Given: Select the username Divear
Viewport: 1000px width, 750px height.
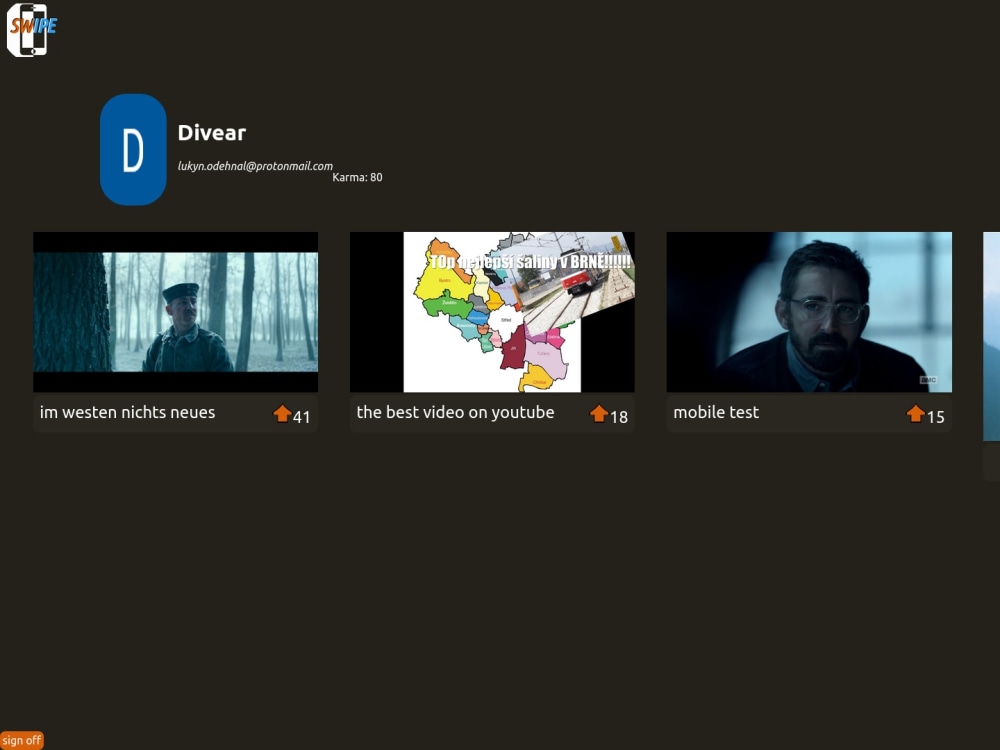Looking at the screenshot, I should coord(212,133).
